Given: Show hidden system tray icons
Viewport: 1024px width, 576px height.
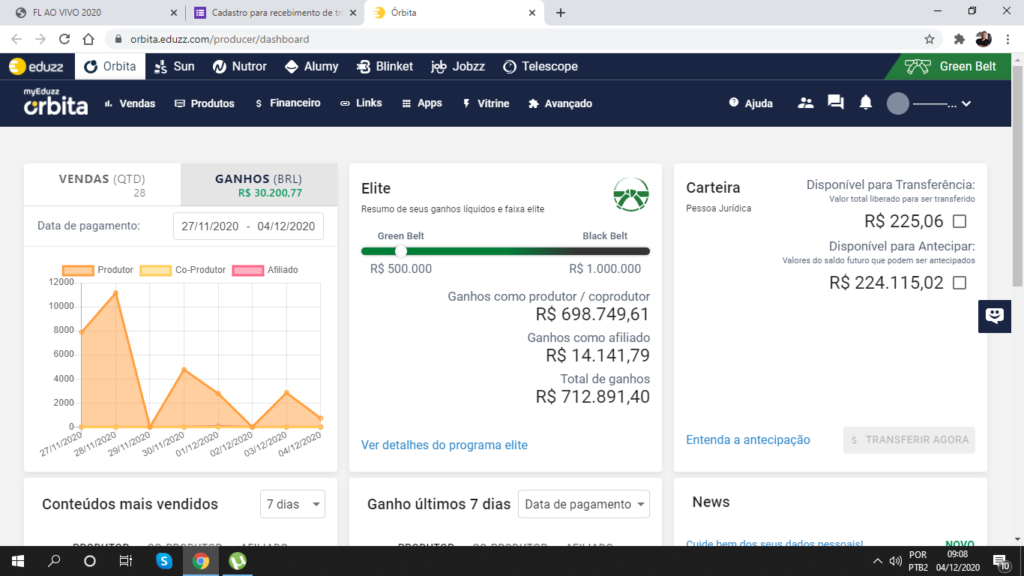Looking at the screenshot, I should pos(877,561).
